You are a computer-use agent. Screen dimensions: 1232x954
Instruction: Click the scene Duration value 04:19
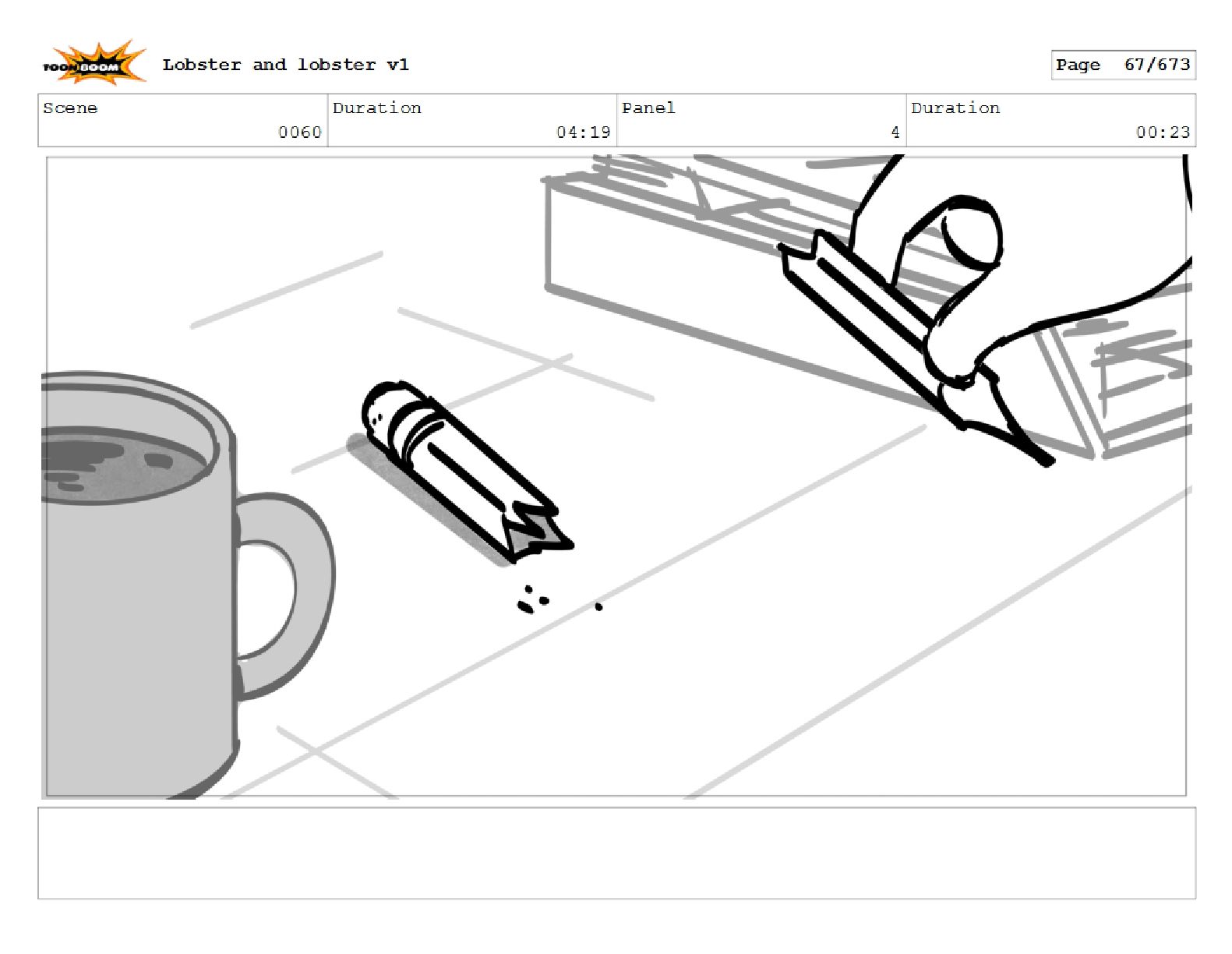tap(583, 132)
